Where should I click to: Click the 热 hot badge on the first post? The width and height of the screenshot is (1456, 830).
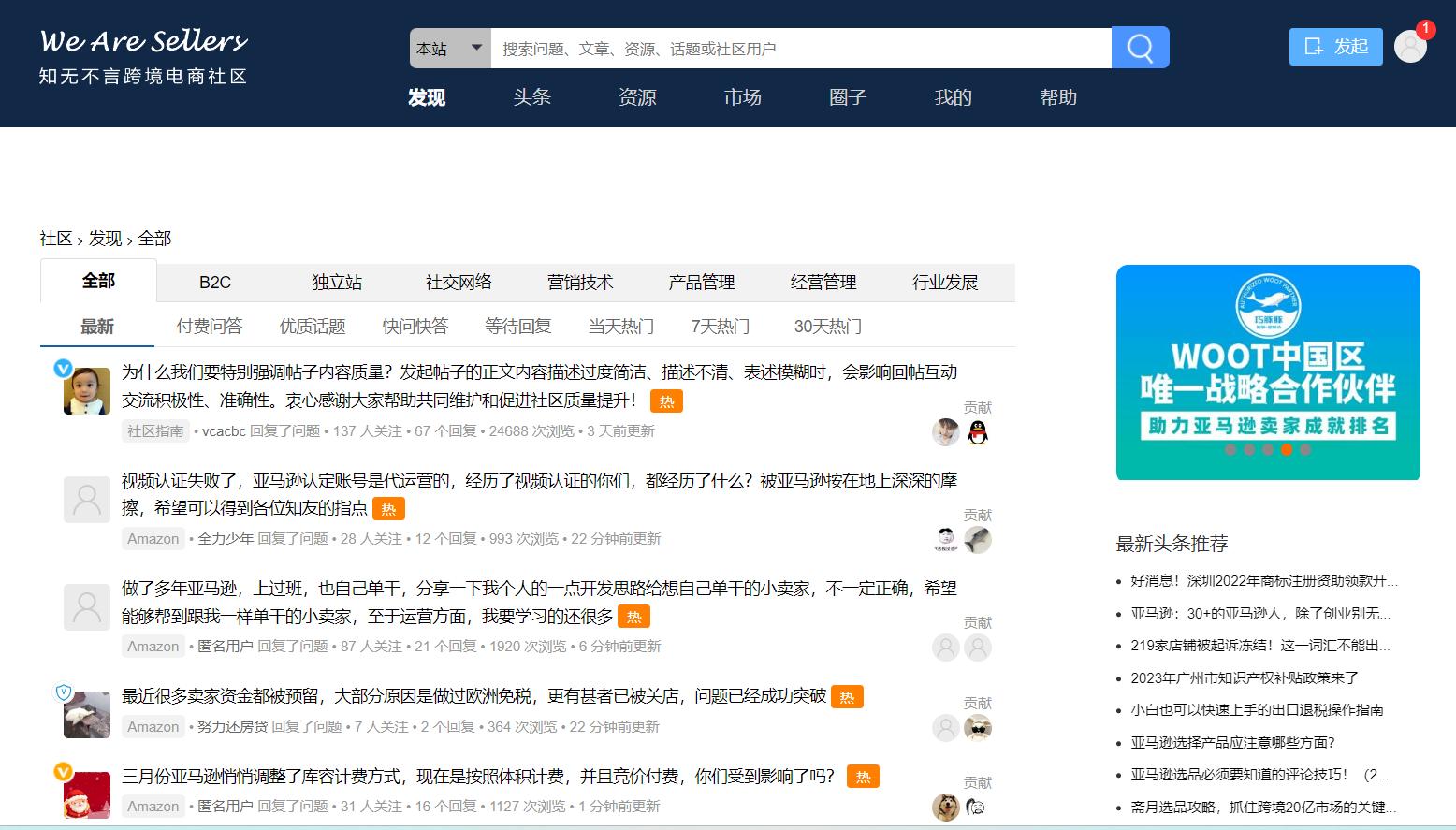pos(667,400)
